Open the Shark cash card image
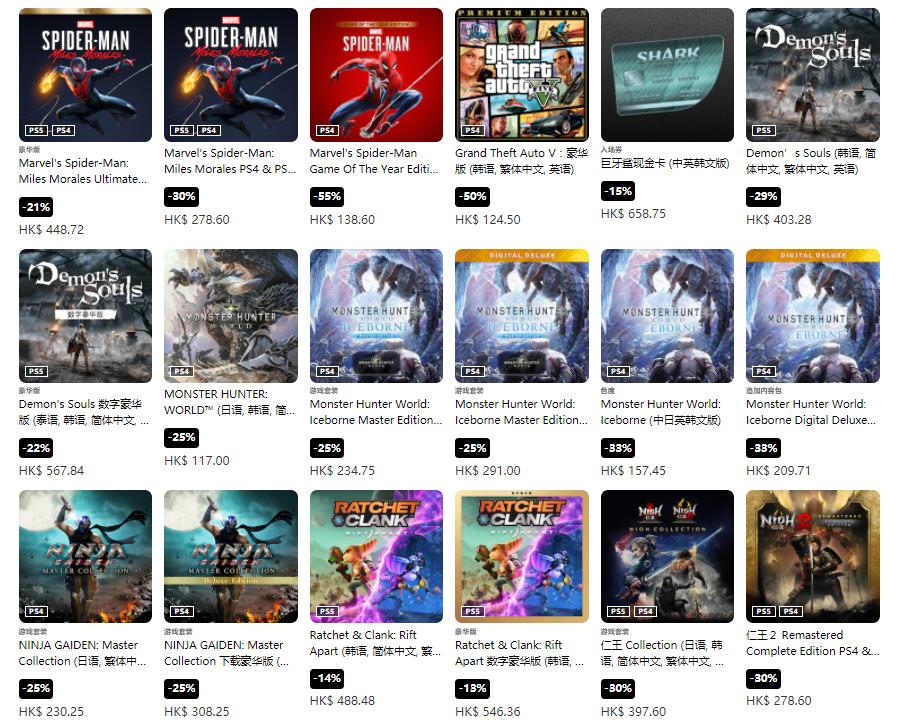This screenshot has height=727, width=900. tap(667, 75)
